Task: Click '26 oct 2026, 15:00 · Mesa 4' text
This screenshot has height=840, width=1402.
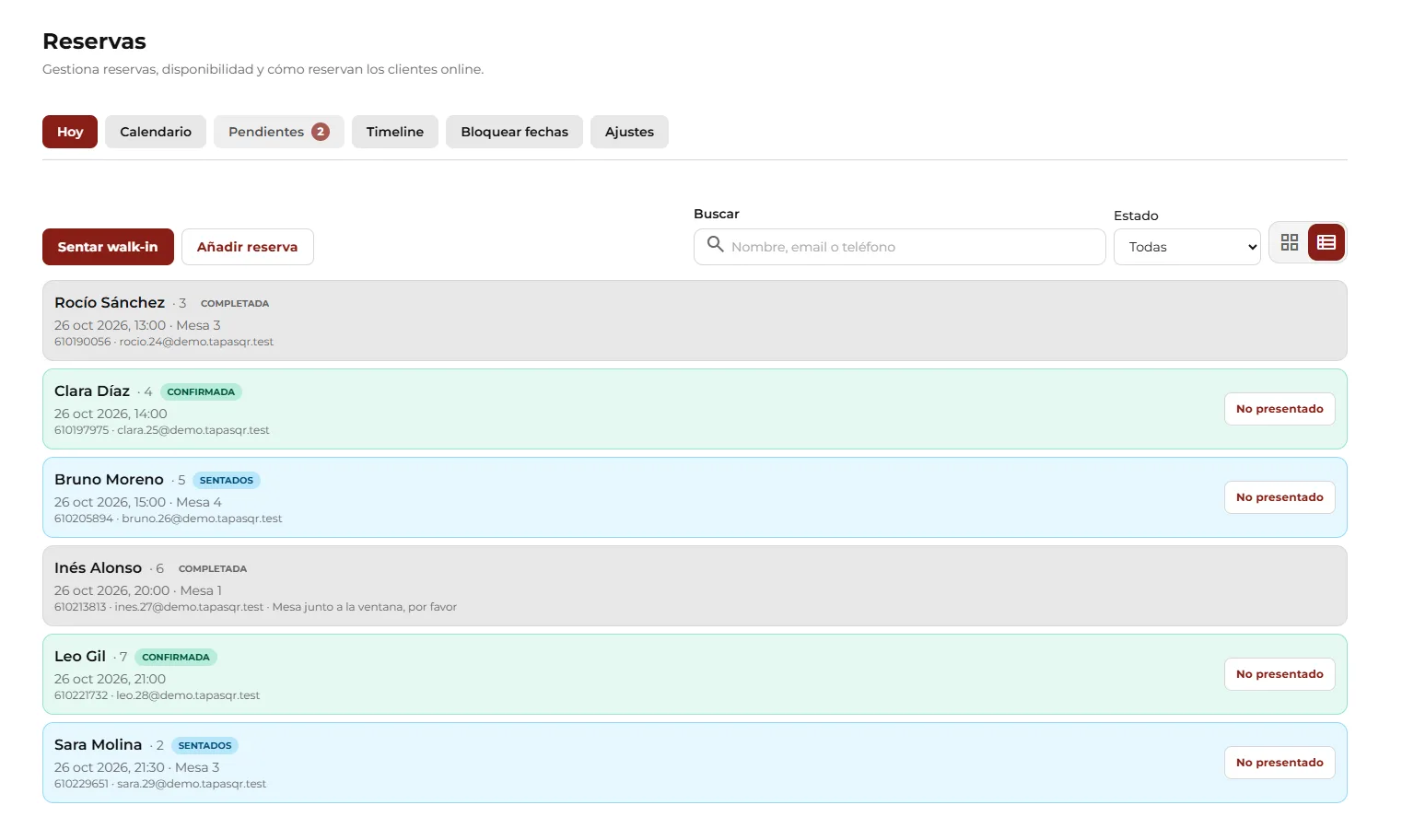Action: tap(138, 502)
